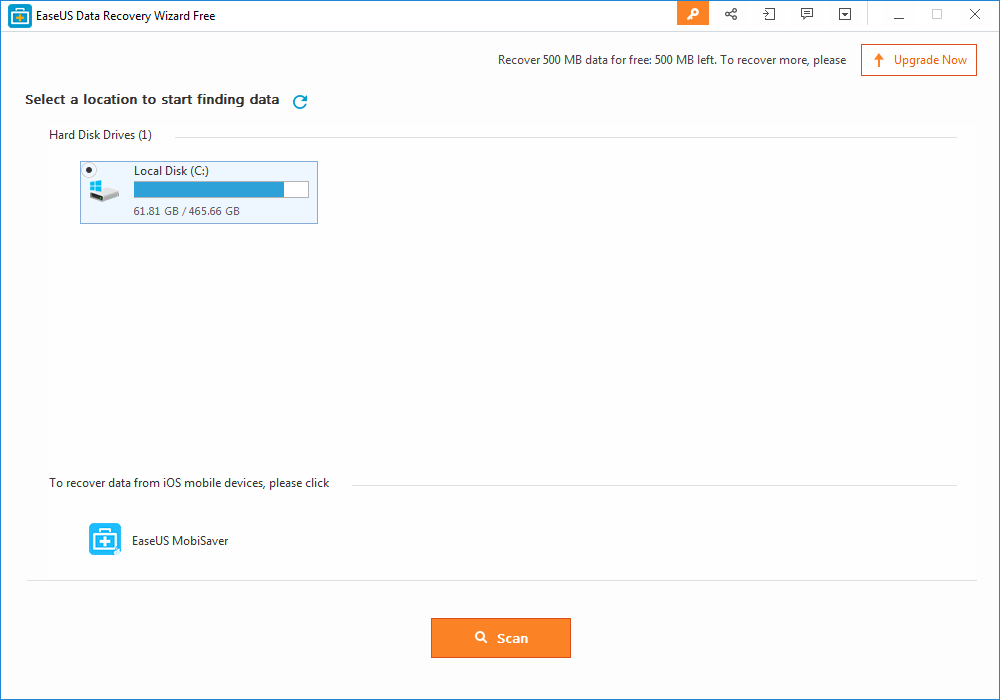Minimize the EaseUS window
The height and width of the screenshot is (700, 1000).
(899, 15)
